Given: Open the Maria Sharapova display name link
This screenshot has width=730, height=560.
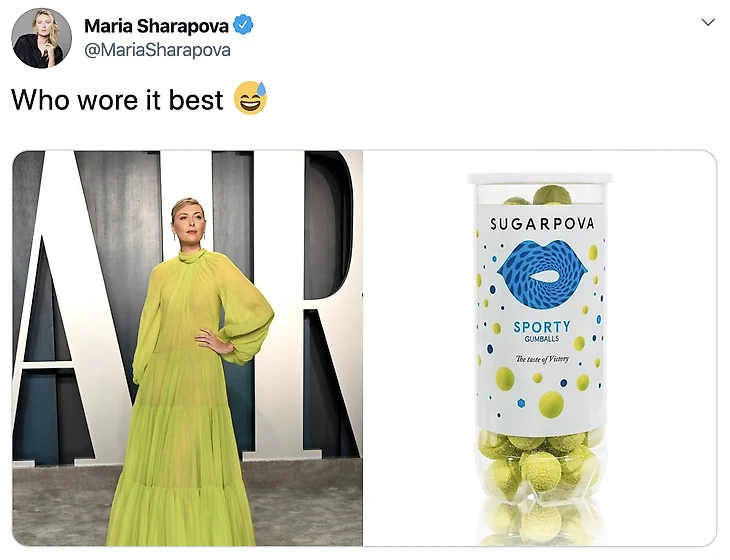Looking at the screenshot, I should click(x=156, y=26).
